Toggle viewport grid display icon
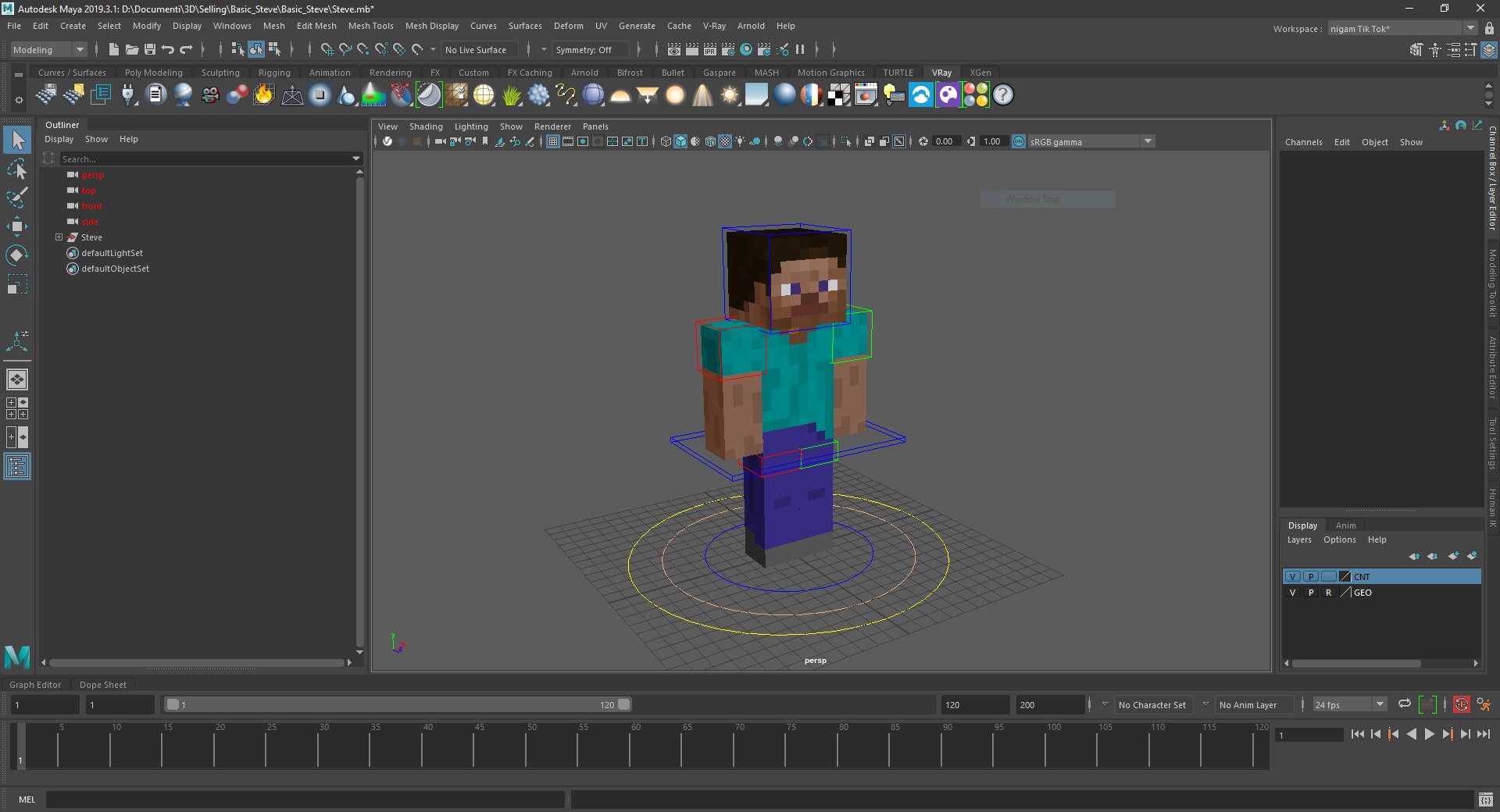The image size is (1500, 812). click(x=553, y=141)
